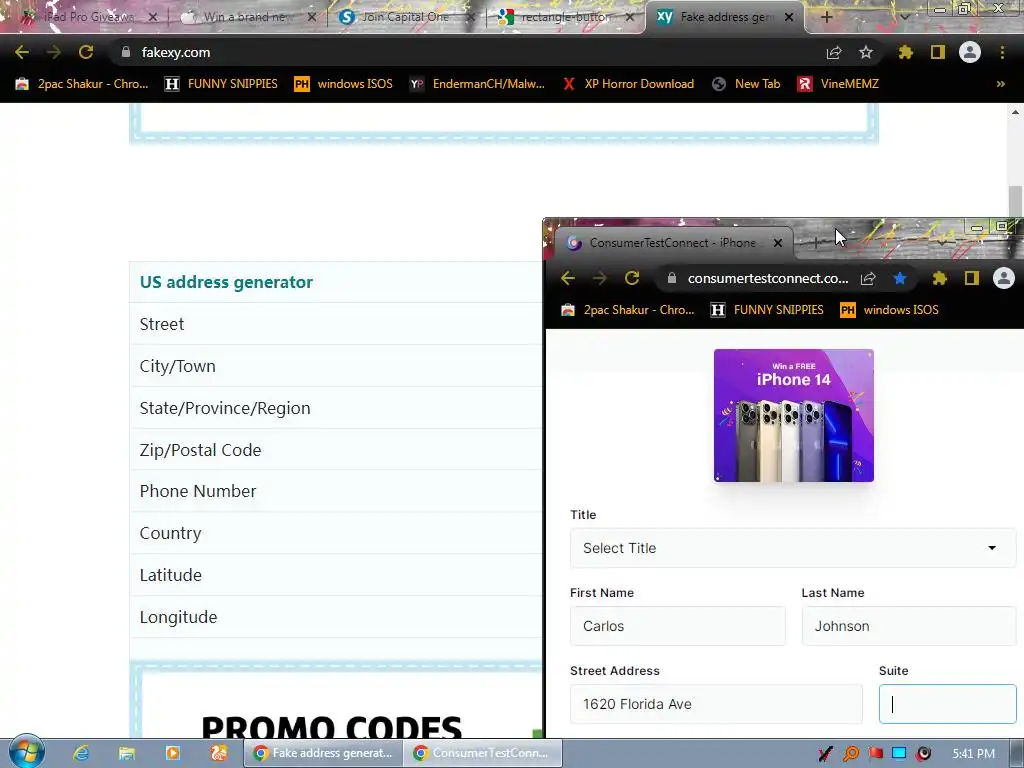1024x768 pixels.
Task: Select the Latitude row
Action: [x=336, y=575]
